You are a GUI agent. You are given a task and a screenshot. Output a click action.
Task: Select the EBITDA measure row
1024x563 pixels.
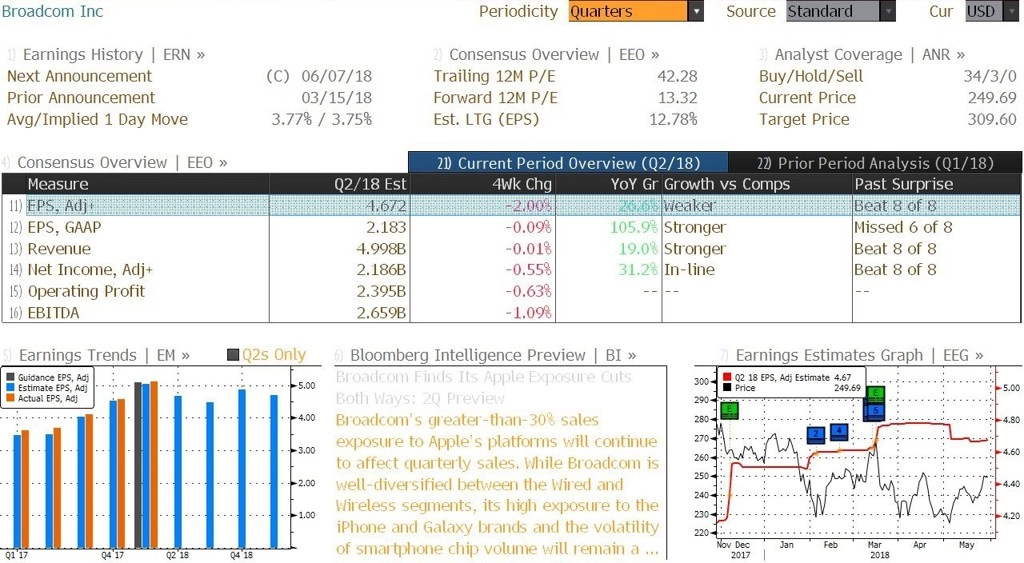coord(511,313)
